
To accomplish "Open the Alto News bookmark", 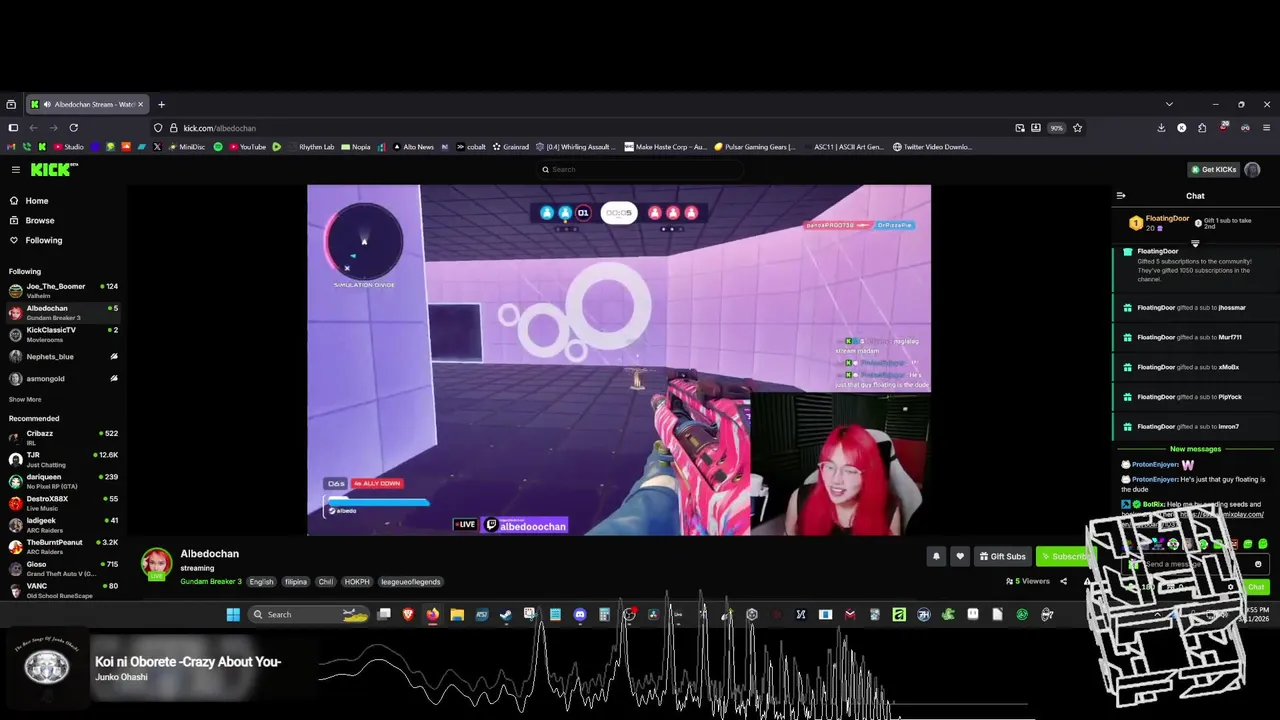I will point(413,147).
